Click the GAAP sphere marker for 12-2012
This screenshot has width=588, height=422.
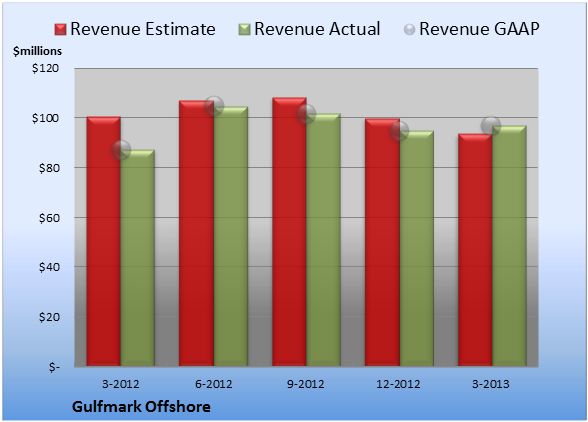coord(399,131)
